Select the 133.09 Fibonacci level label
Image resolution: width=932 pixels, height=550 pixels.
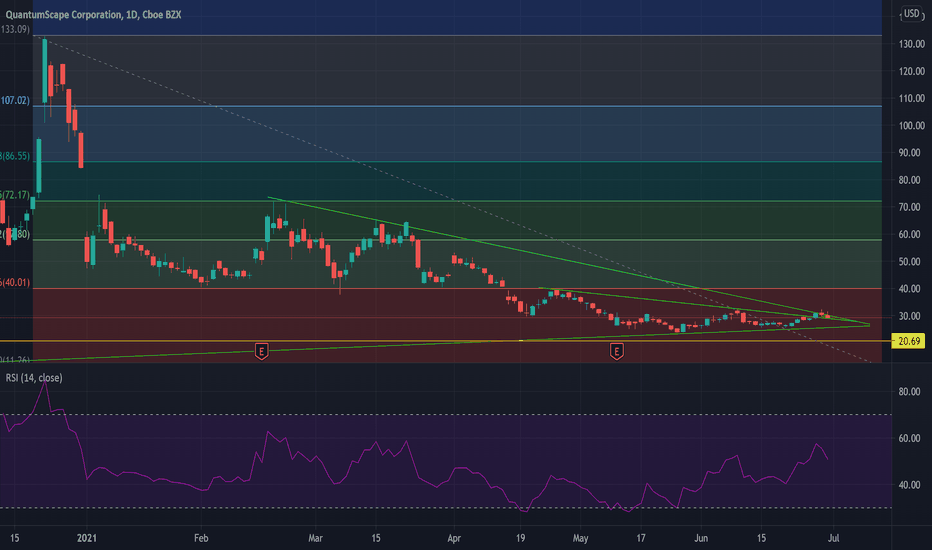(15, 29)
